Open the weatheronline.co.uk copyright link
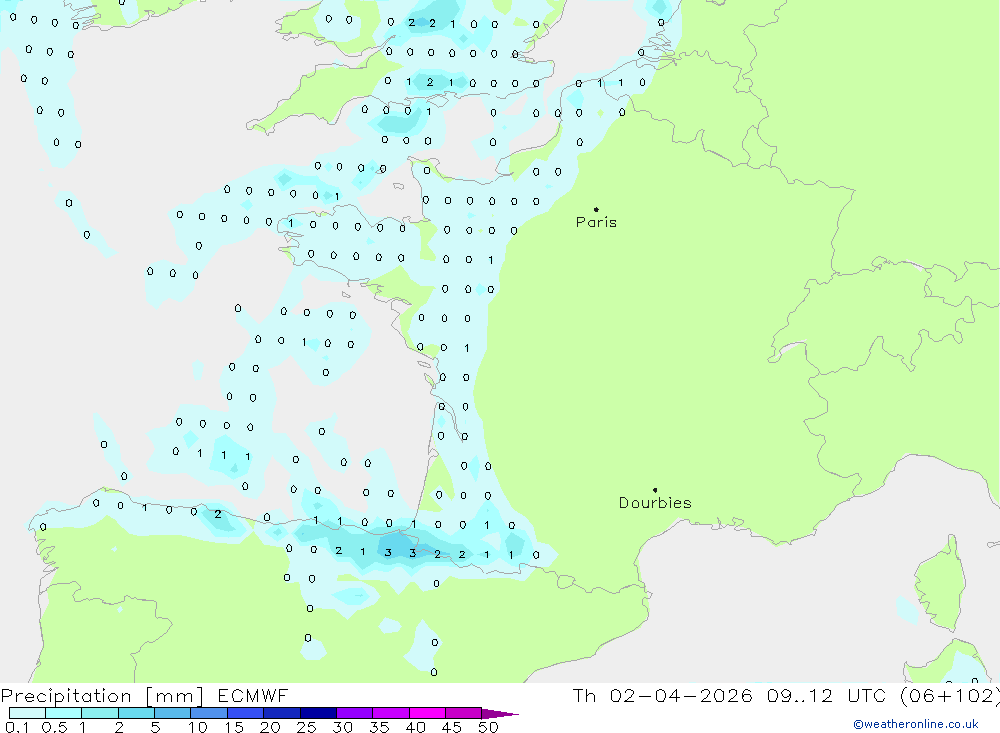 coord(915,724)
